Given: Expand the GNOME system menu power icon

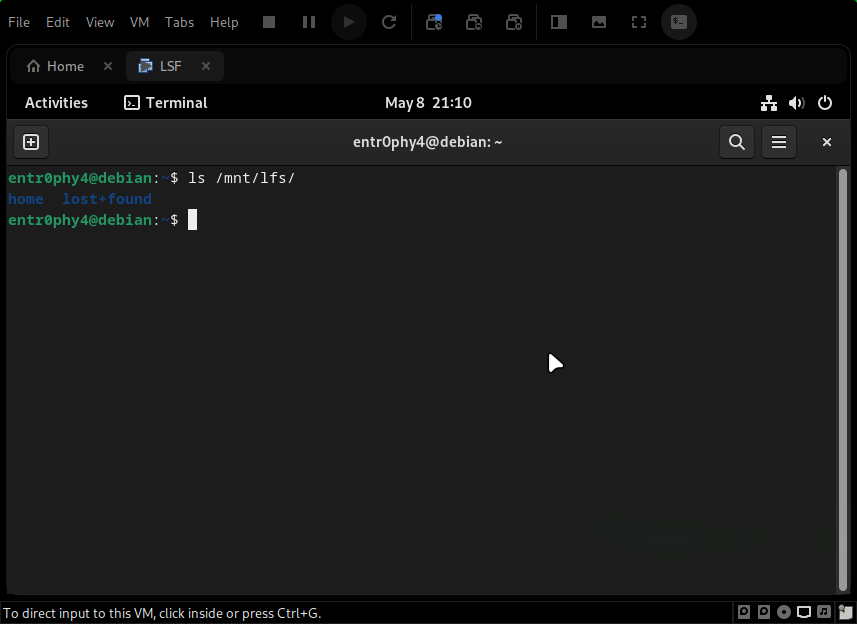Looking at the screenshot, I should point(825,103).
